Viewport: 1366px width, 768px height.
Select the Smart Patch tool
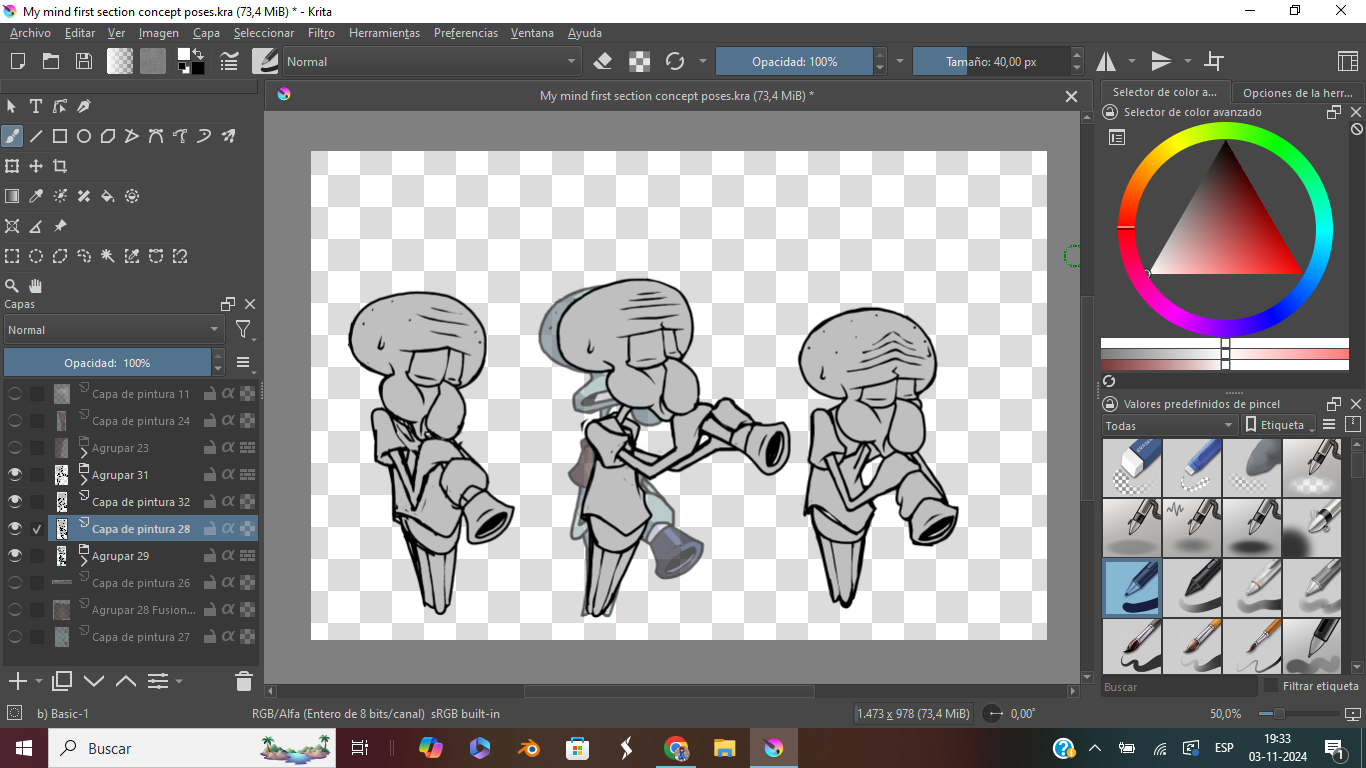[x=84, y=196]
